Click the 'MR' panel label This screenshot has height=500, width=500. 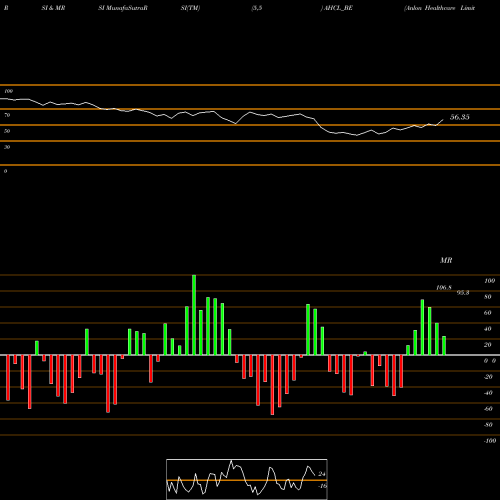[x=446, y=260]
